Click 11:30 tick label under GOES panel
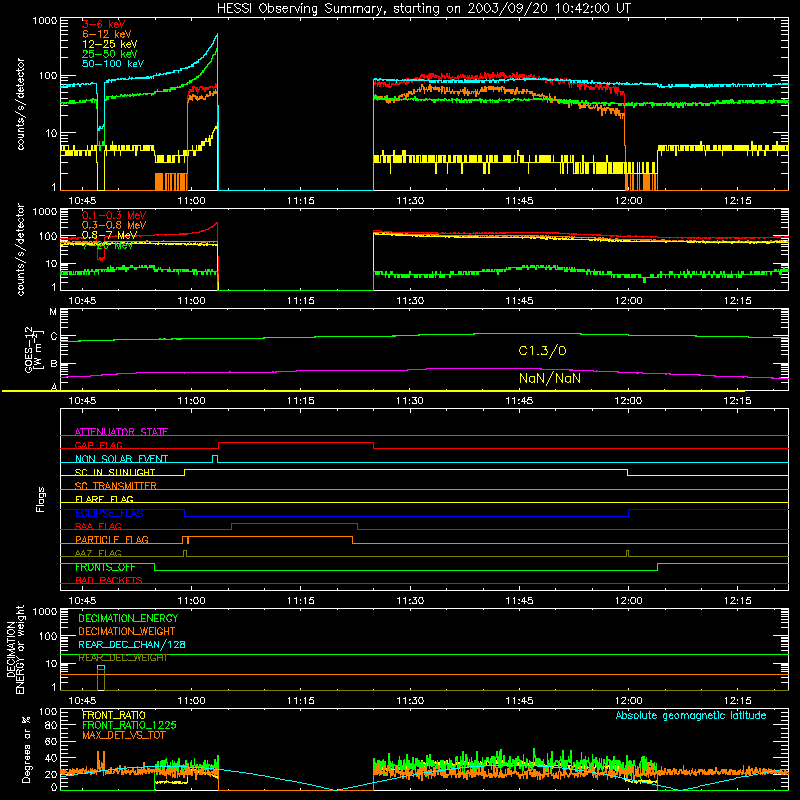800x800 pixels. (410, 401)
